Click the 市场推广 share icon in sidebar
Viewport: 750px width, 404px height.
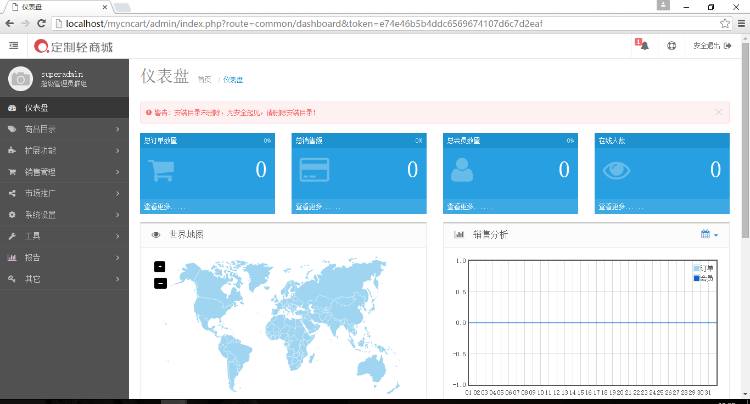coord(12,193)
